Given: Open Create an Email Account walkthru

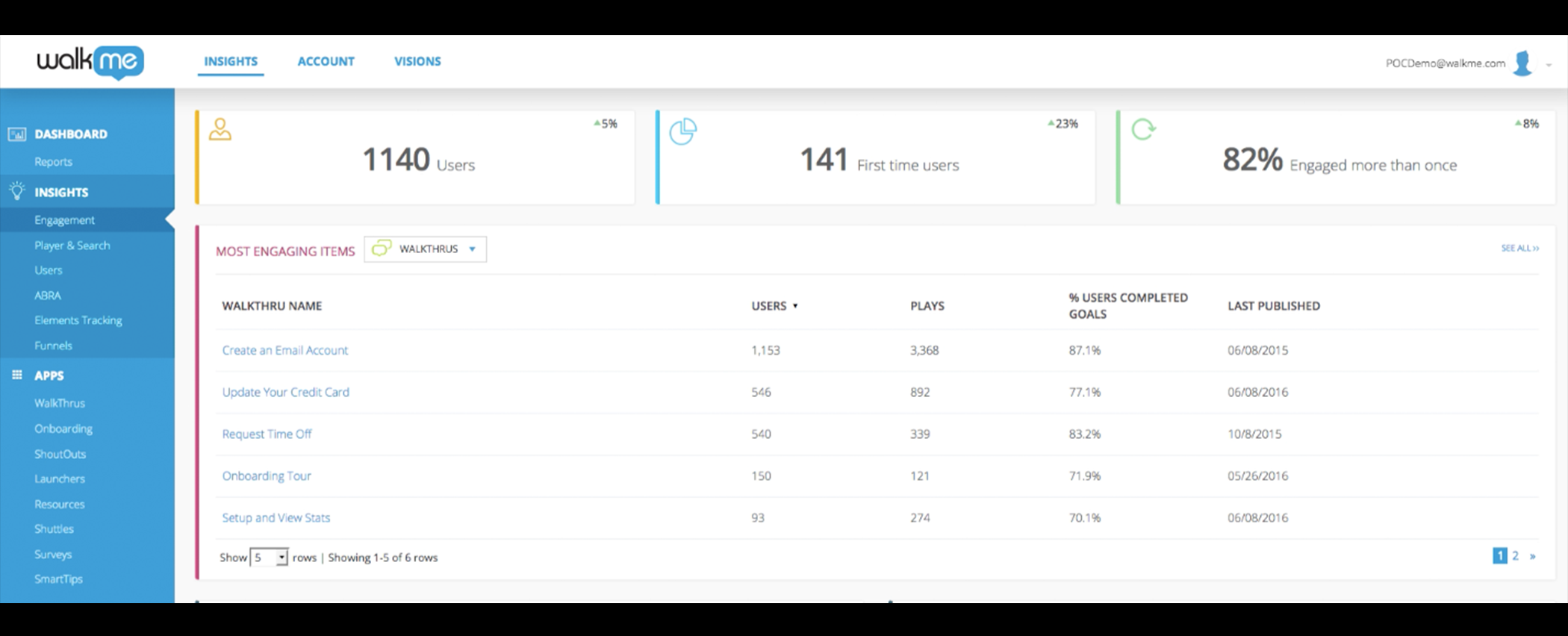Looking at the screenshot, I should 284,350.
